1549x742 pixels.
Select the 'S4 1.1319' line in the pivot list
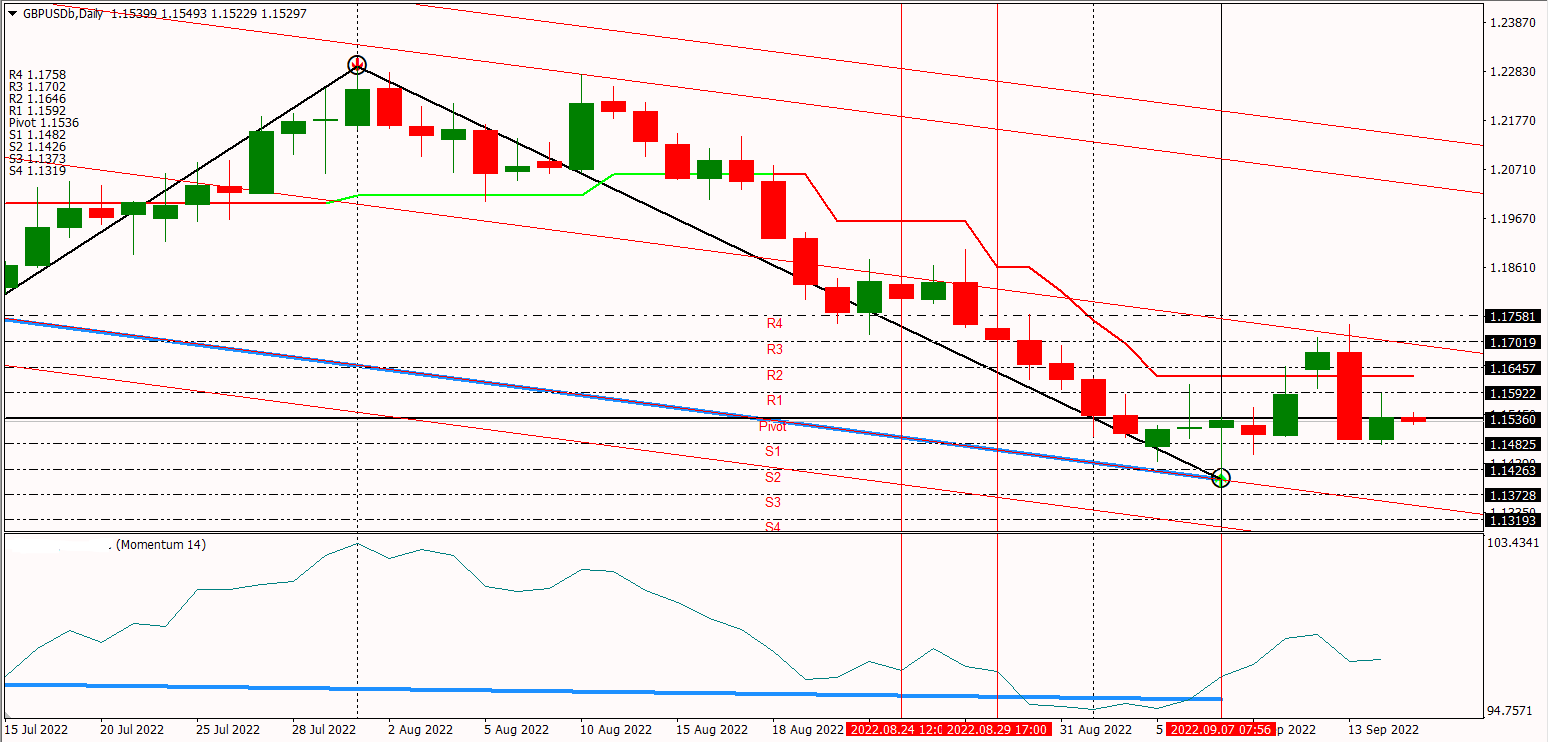pyautogui.click(x=37, y=171)
